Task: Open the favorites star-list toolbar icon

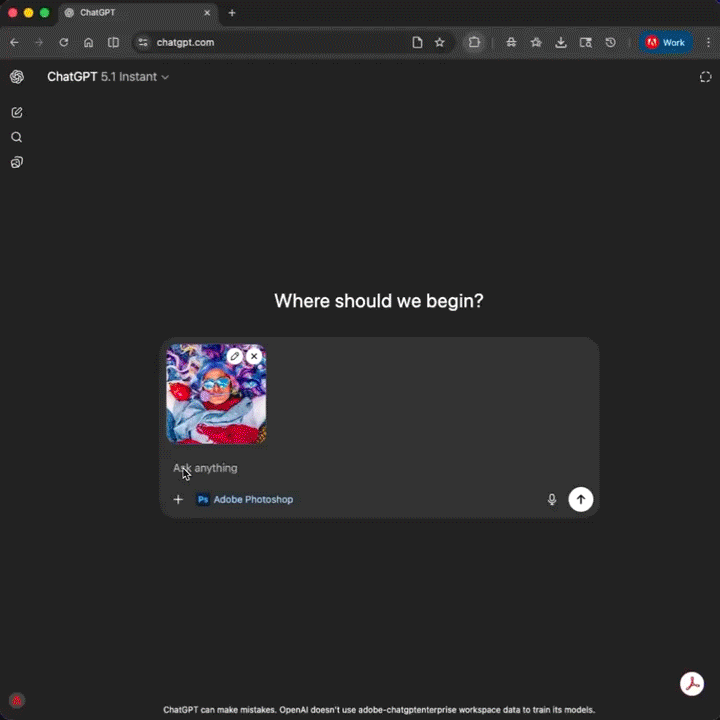Action: click(536, 42)
